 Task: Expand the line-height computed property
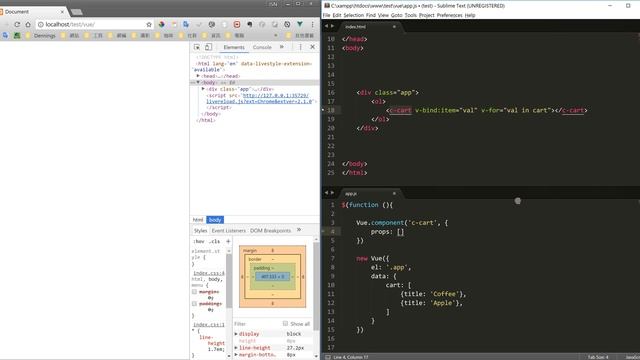pos(236,348)
